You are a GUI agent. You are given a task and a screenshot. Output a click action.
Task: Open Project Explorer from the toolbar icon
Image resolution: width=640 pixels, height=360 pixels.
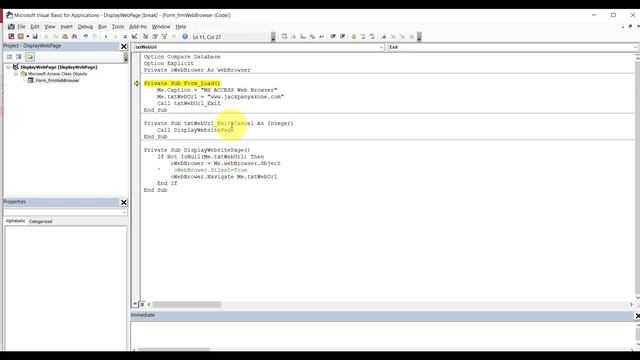145,37
